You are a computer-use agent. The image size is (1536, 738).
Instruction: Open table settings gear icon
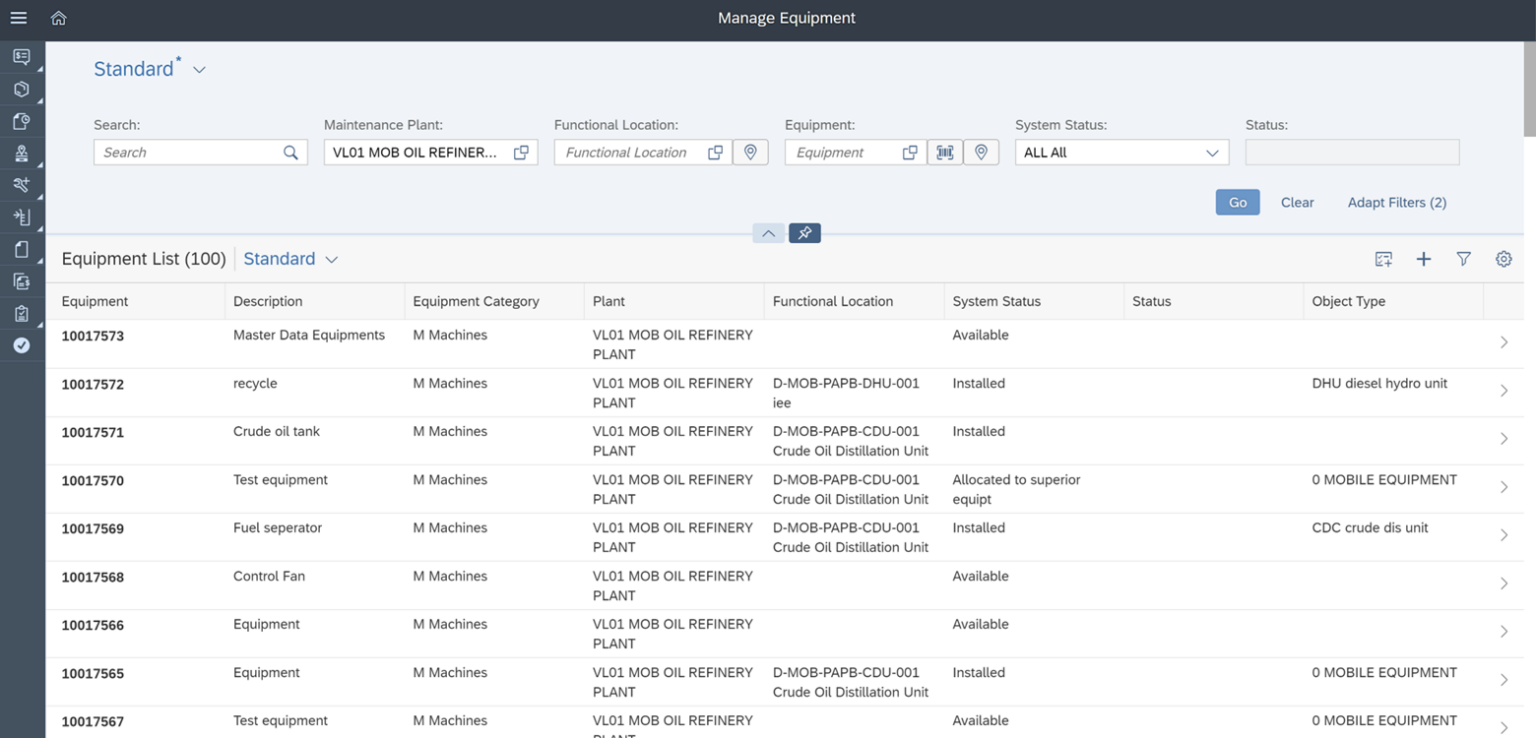(x=1504, y=259)
